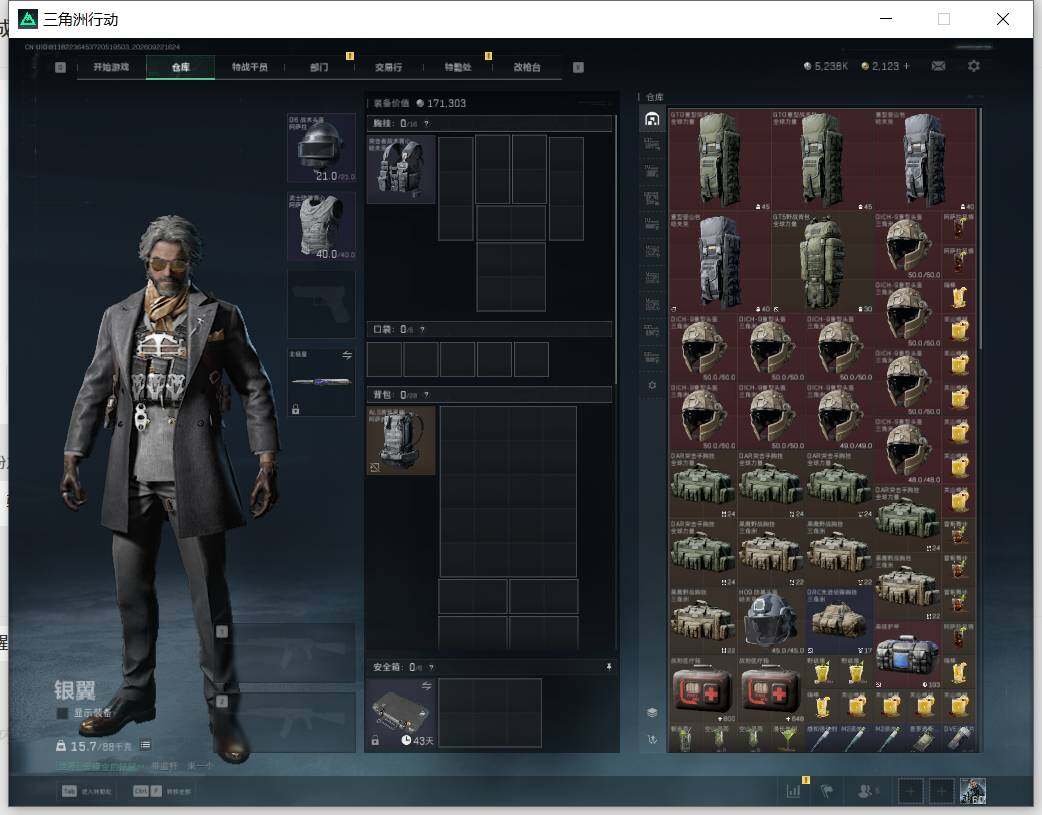The height and width of the screenshot is (815, 1042).
Task: Click the help icon beside 口袋
Action: point(422,329)
